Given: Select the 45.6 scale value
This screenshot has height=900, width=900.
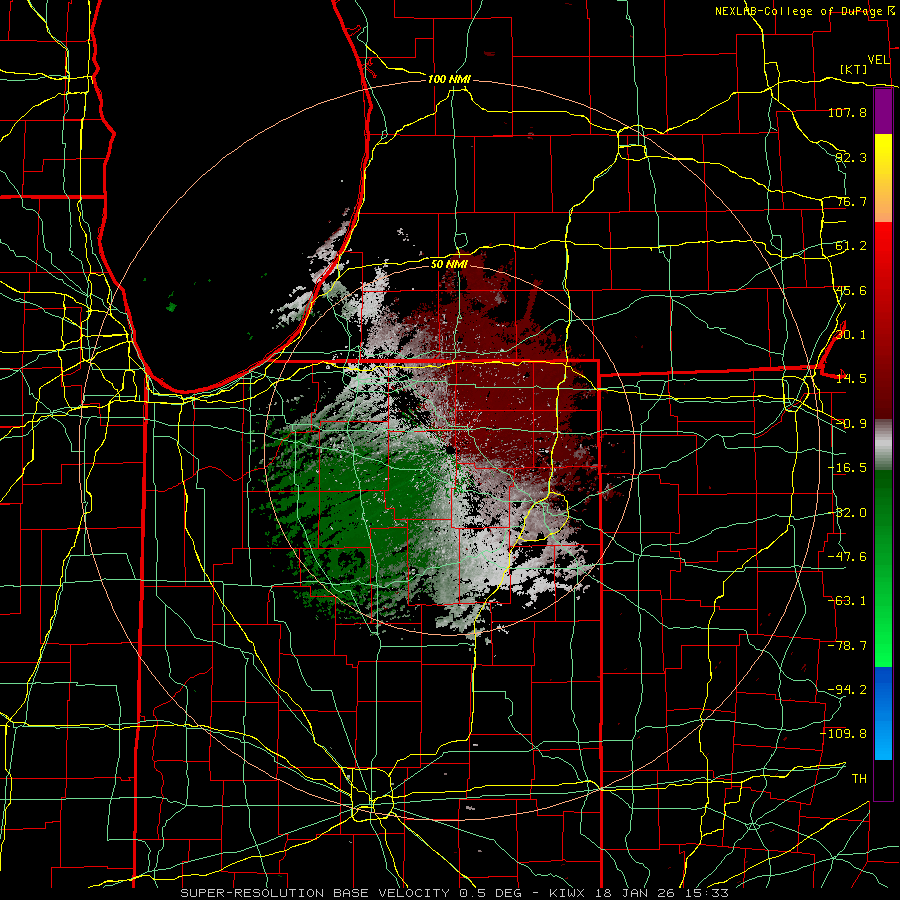Looking at the screenshot, I should pos(851,290).
